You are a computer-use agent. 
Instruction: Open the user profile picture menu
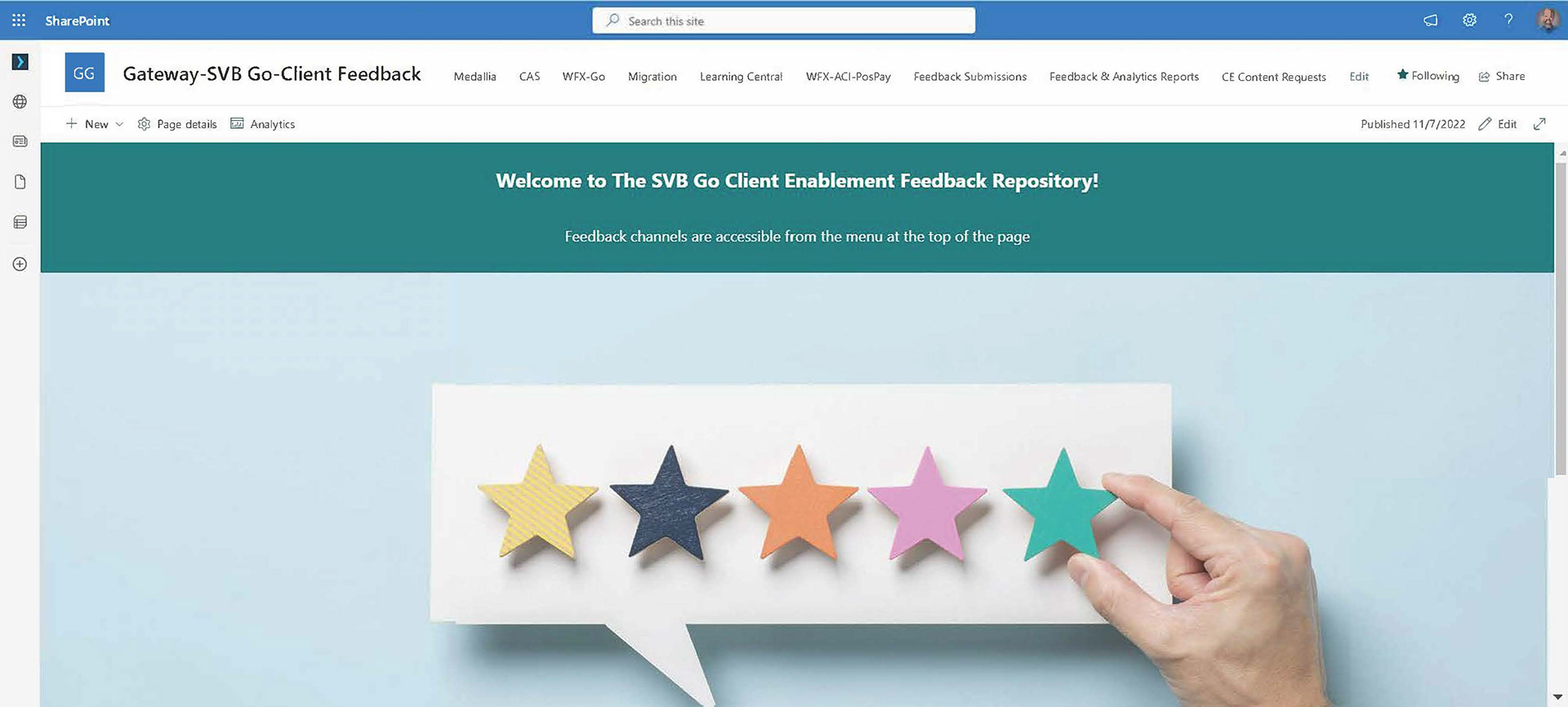[1546, 20]
